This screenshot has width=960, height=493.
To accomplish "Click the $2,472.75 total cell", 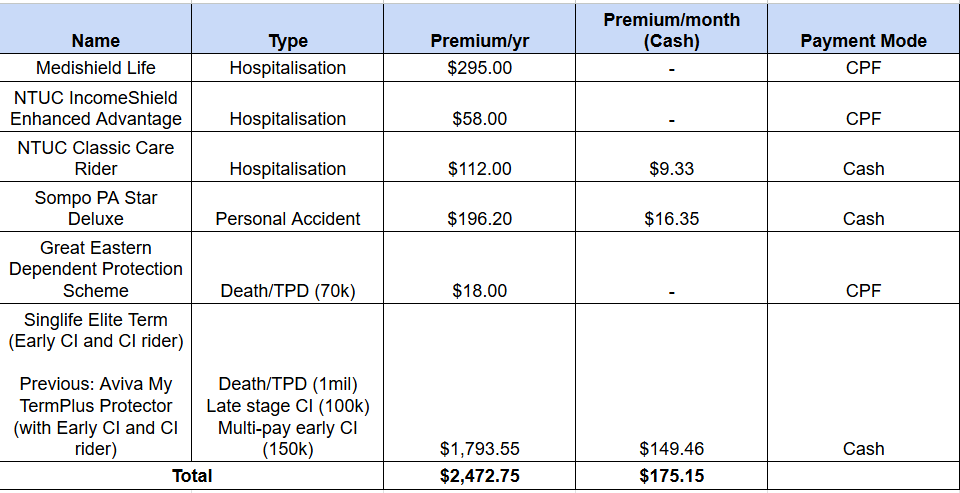I will point(479,476).
